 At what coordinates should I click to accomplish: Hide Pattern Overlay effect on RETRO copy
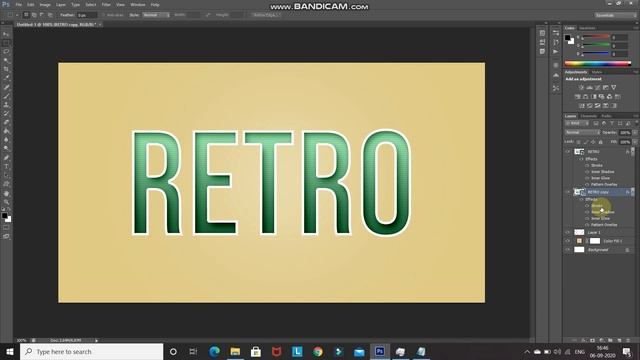587,225
